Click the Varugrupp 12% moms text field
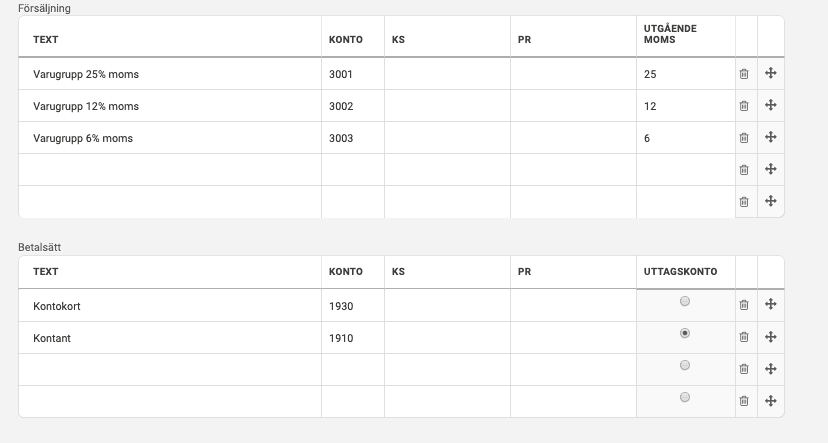 point(170,106)
